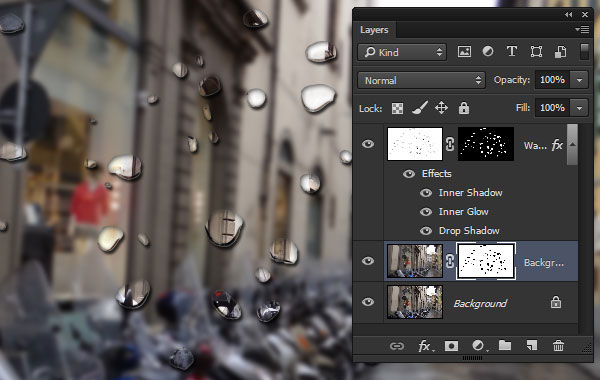Click the Opacity label scrubby slider
This screenshot has width=600, height=380.
pos(512,80)
